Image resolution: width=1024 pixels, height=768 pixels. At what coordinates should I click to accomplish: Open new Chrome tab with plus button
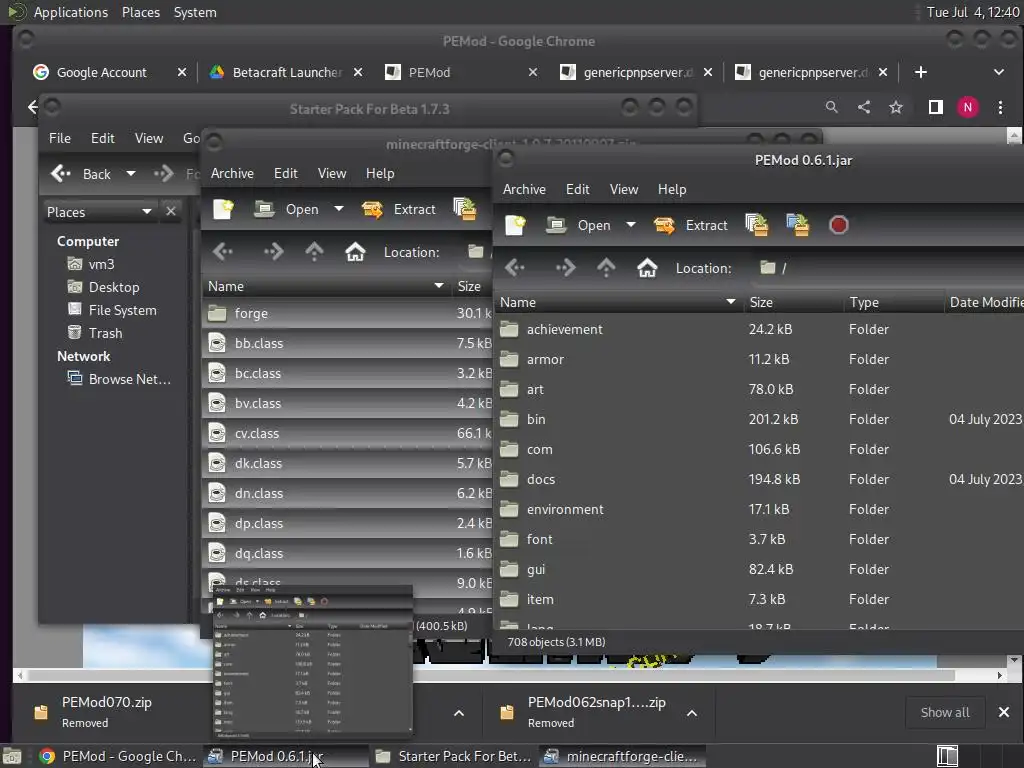(921, 72)
